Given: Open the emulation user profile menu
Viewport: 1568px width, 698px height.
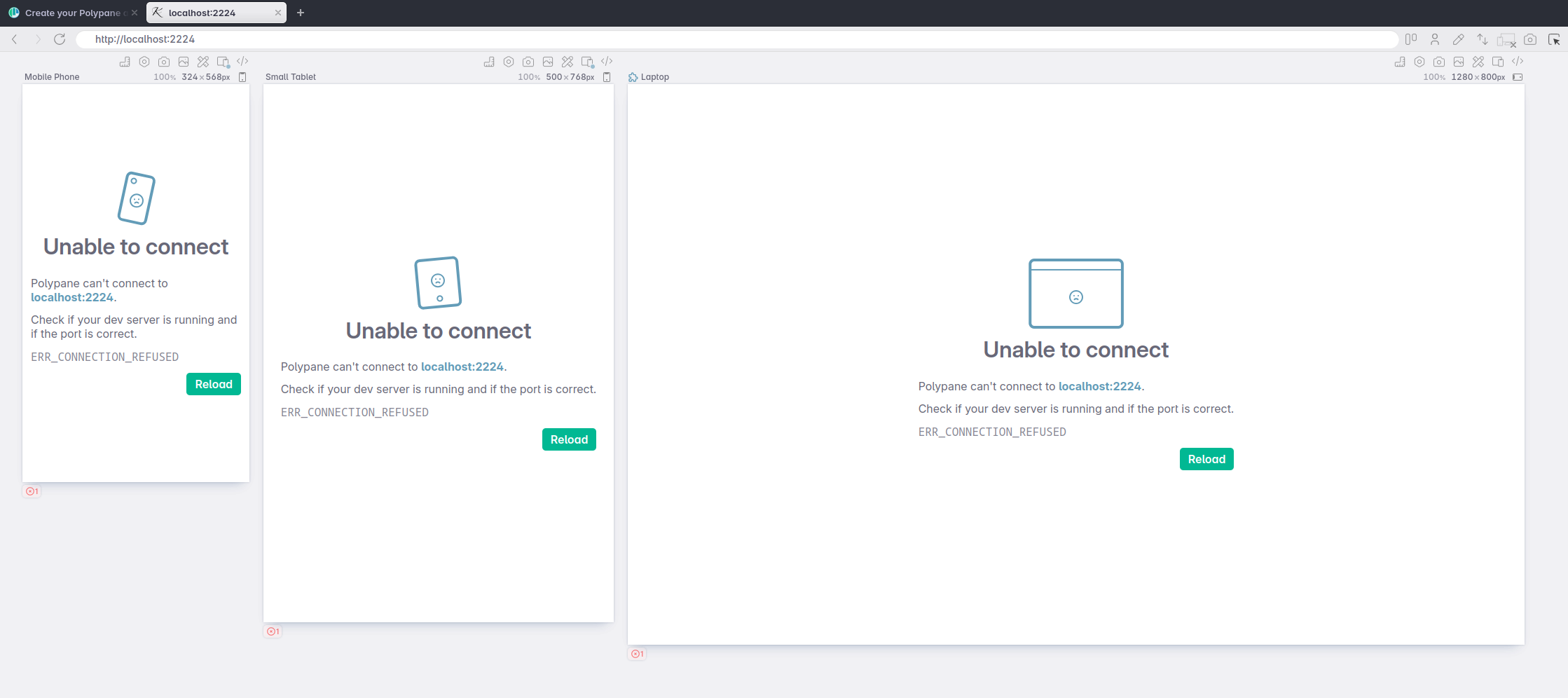Looking at the screenshot, I should pyautogui.click(x=1434, y=39).
